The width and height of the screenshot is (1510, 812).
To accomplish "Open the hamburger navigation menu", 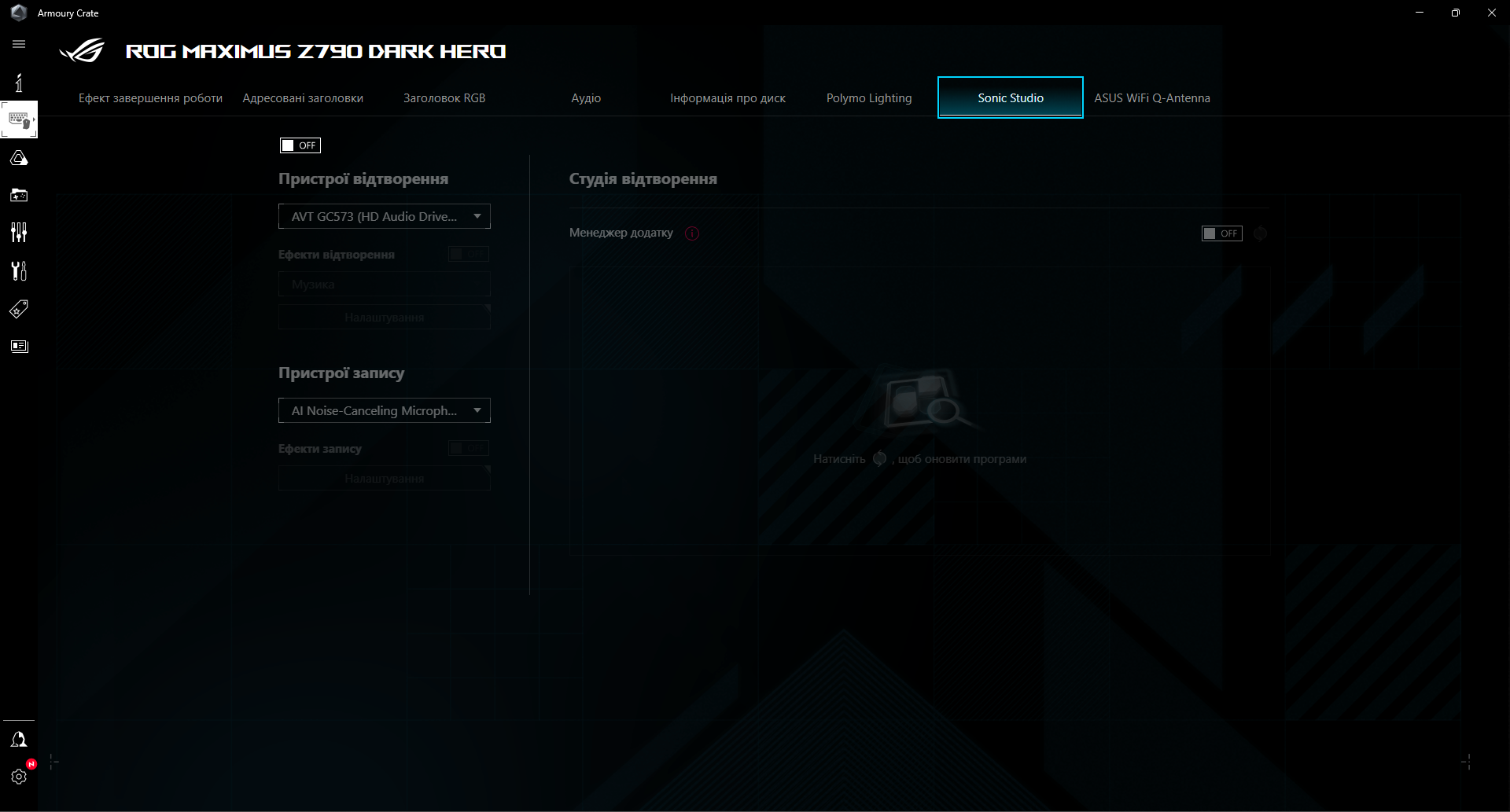I will coord(19,44).
